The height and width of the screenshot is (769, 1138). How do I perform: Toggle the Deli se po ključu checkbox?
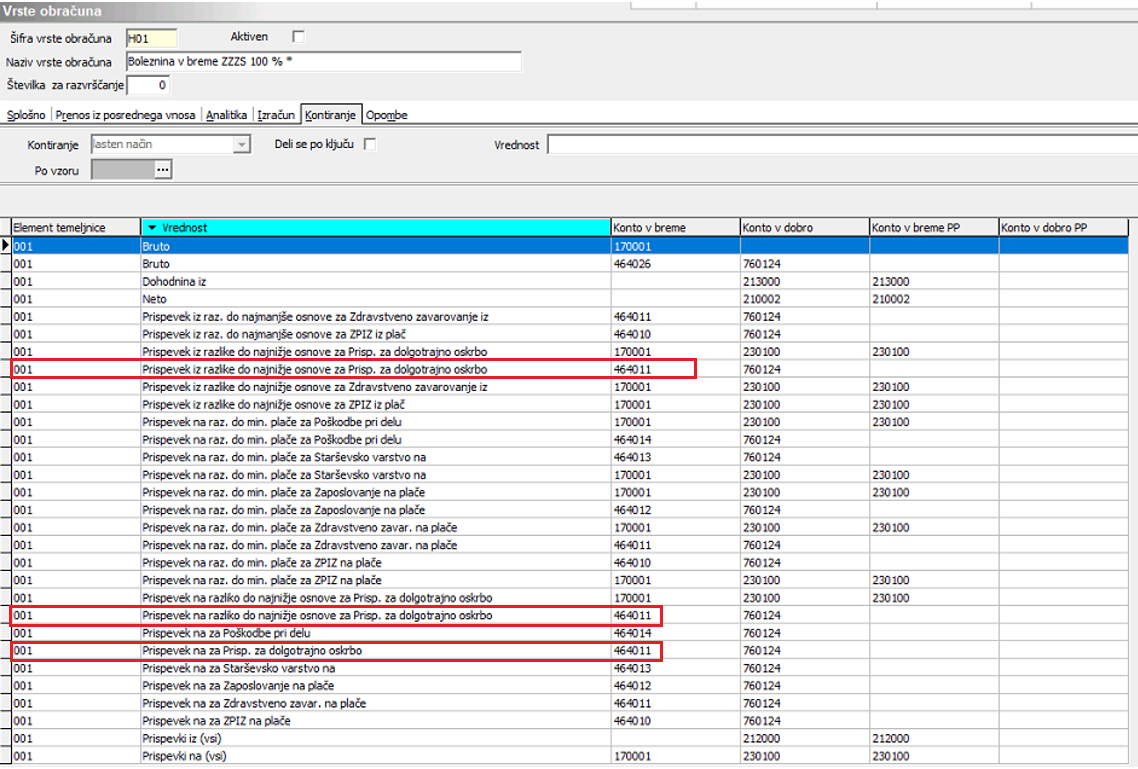click(370, 144)
